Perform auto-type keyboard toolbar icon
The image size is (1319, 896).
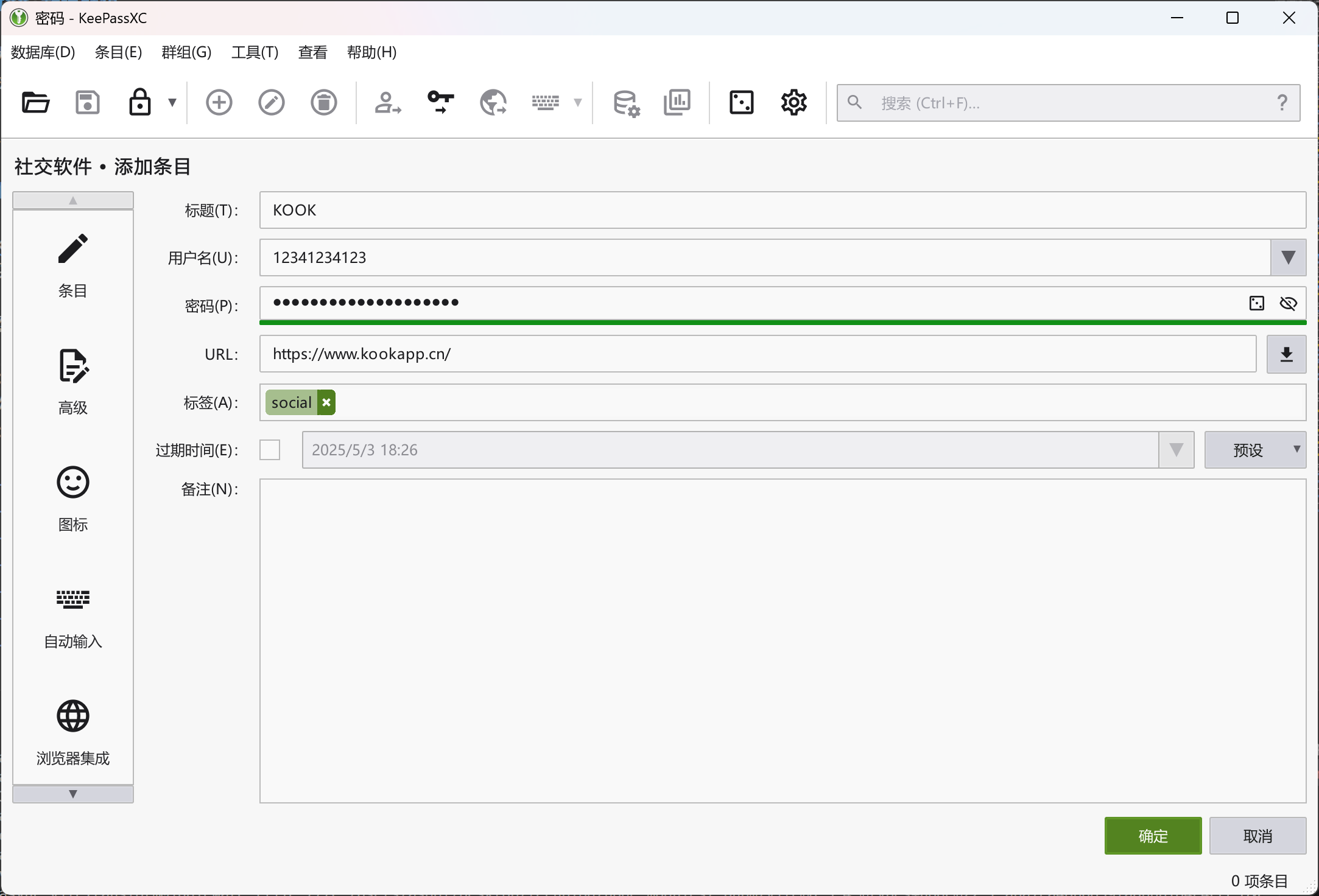[545, 102]
